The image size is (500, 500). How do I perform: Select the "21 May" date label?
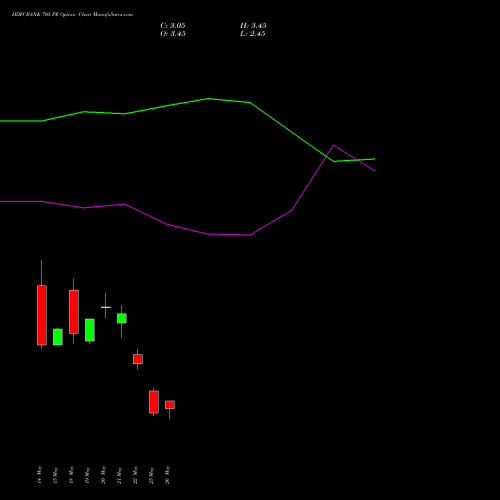click(119, 475)
